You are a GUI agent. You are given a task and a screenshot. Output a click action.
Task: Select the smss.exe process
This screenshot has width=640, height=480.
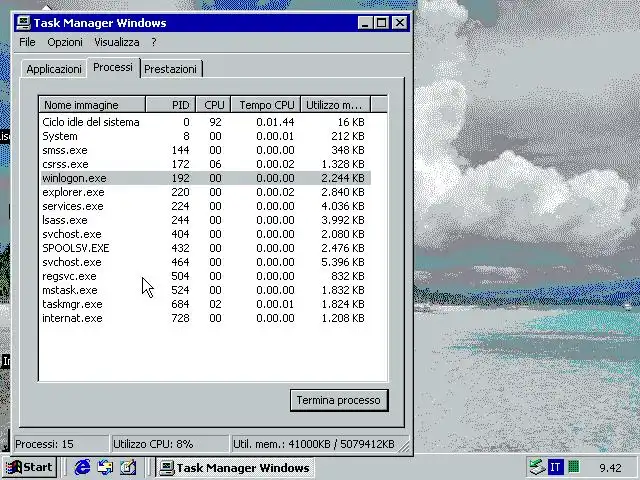click(x=205, y=150)
